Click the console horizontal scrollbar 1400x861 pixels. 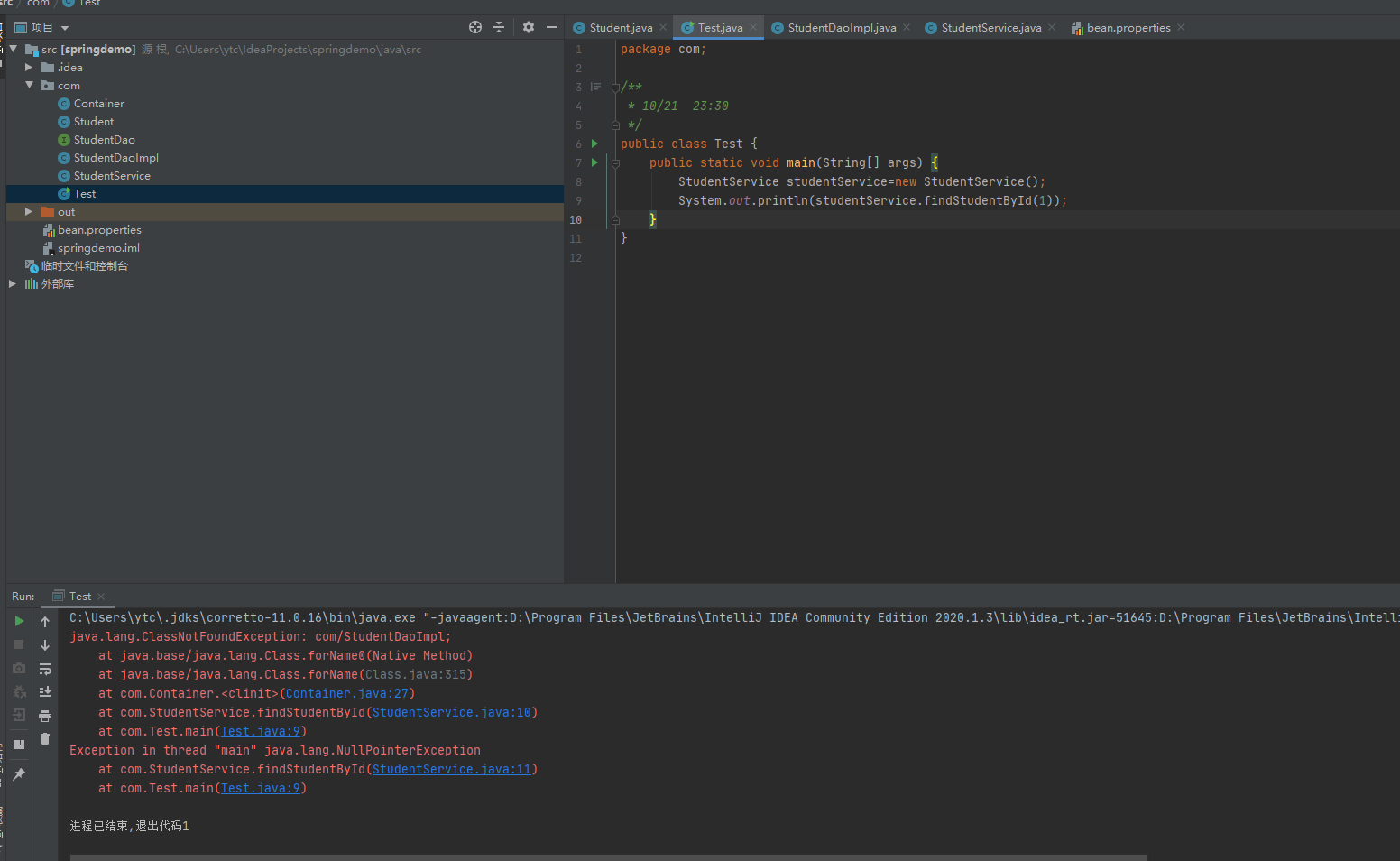coord(609,857)
